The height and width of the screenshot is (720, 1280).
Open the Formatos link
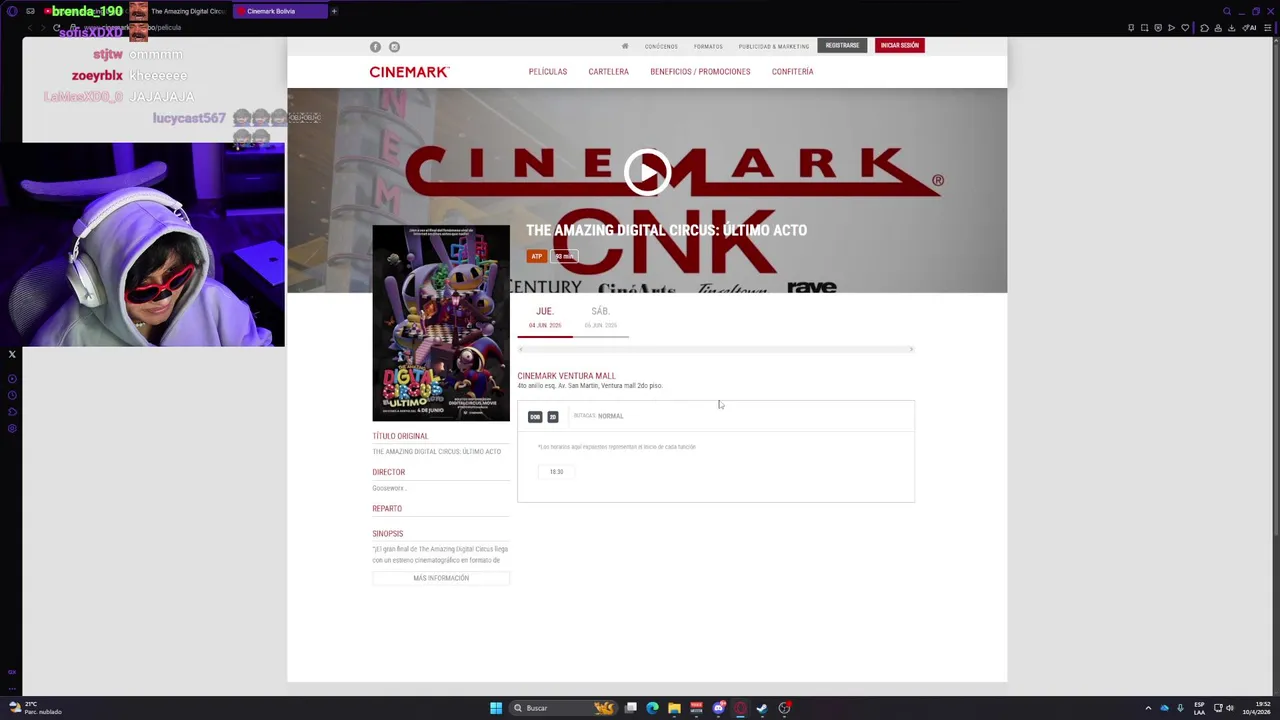click(x=708, y=46)
